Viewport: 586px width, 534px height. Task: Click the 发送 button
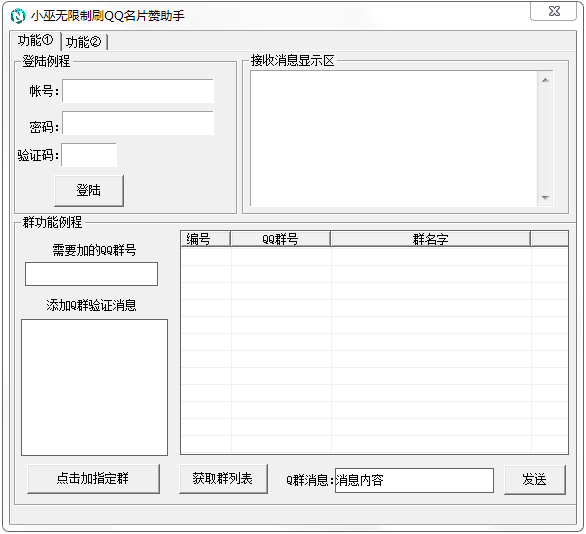(x=534, y=479)
